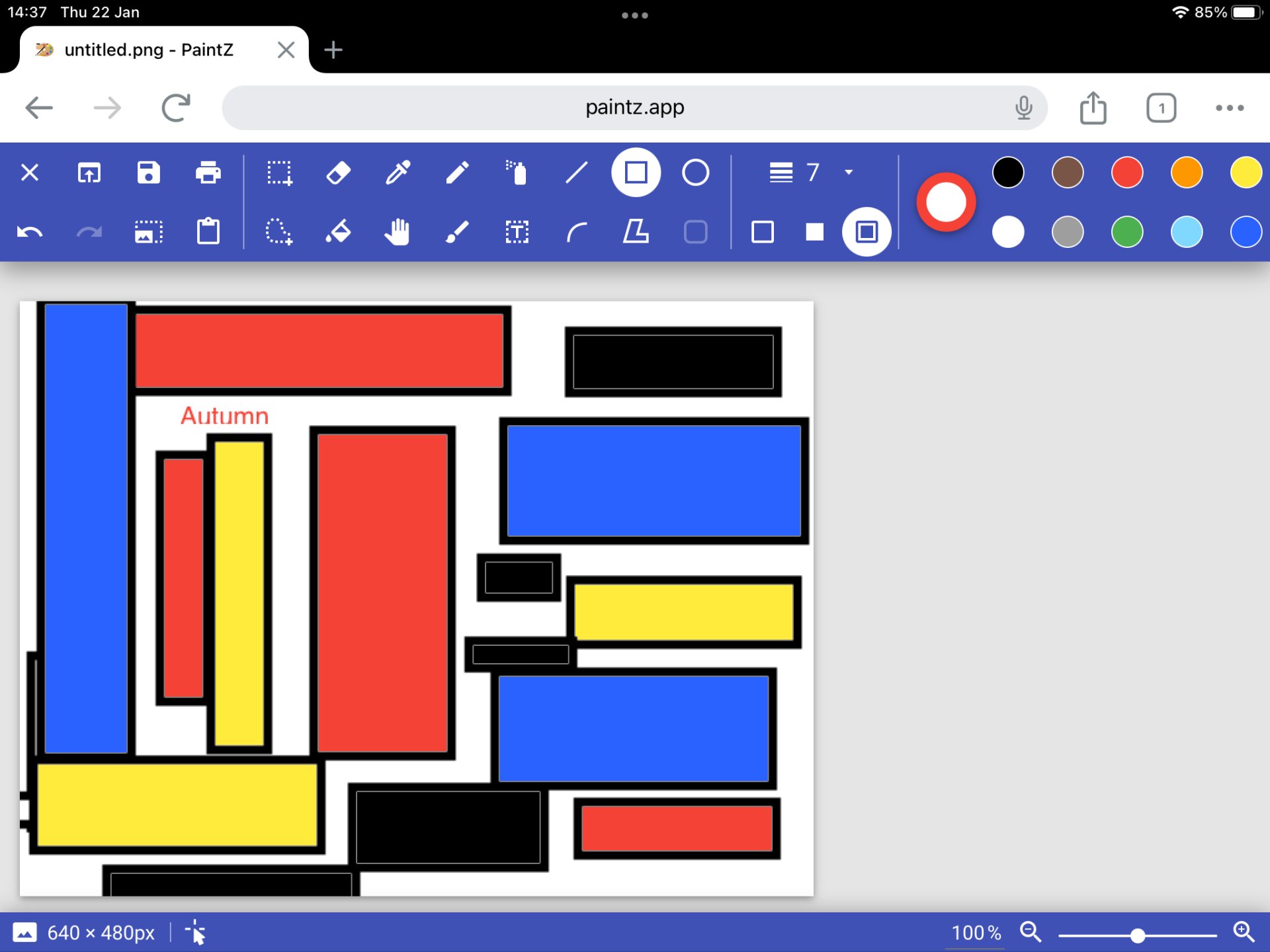Click the Undo button
This screenshot has height=952, width=1270.
30,232
